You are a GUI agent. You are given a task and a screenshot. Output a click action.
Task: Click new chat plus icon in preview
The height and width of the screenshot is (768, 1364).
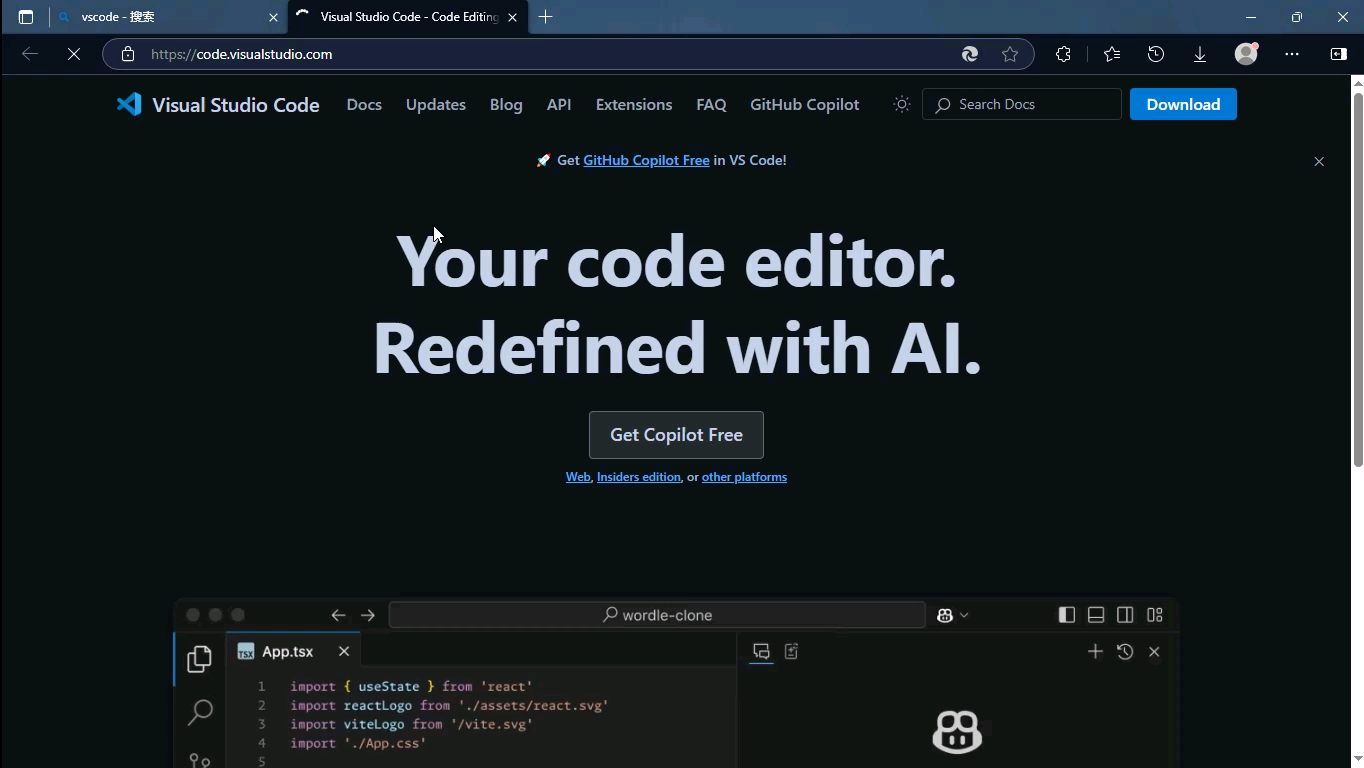pyautogui.click(x=1095, y=652)
